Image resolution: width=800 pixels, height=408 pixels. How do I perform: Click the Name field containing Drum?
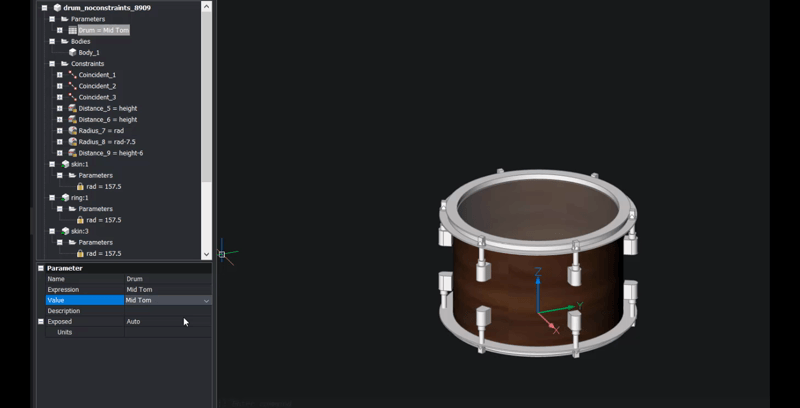click(165, 279)
